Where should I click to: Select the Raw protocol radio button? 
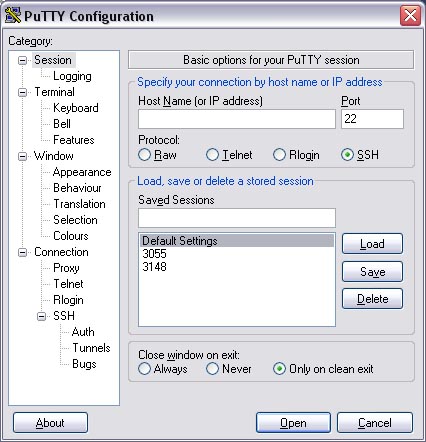pos(144,155)
